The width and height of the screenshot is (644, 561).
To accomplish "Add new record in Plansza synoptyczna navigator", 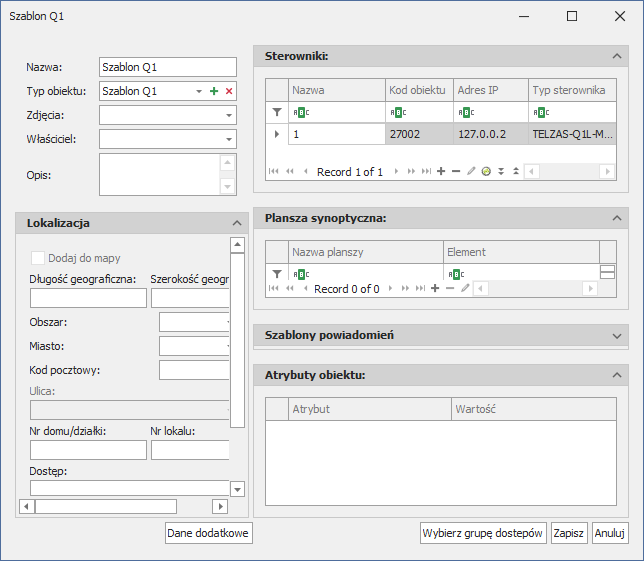I will [435, 288].
